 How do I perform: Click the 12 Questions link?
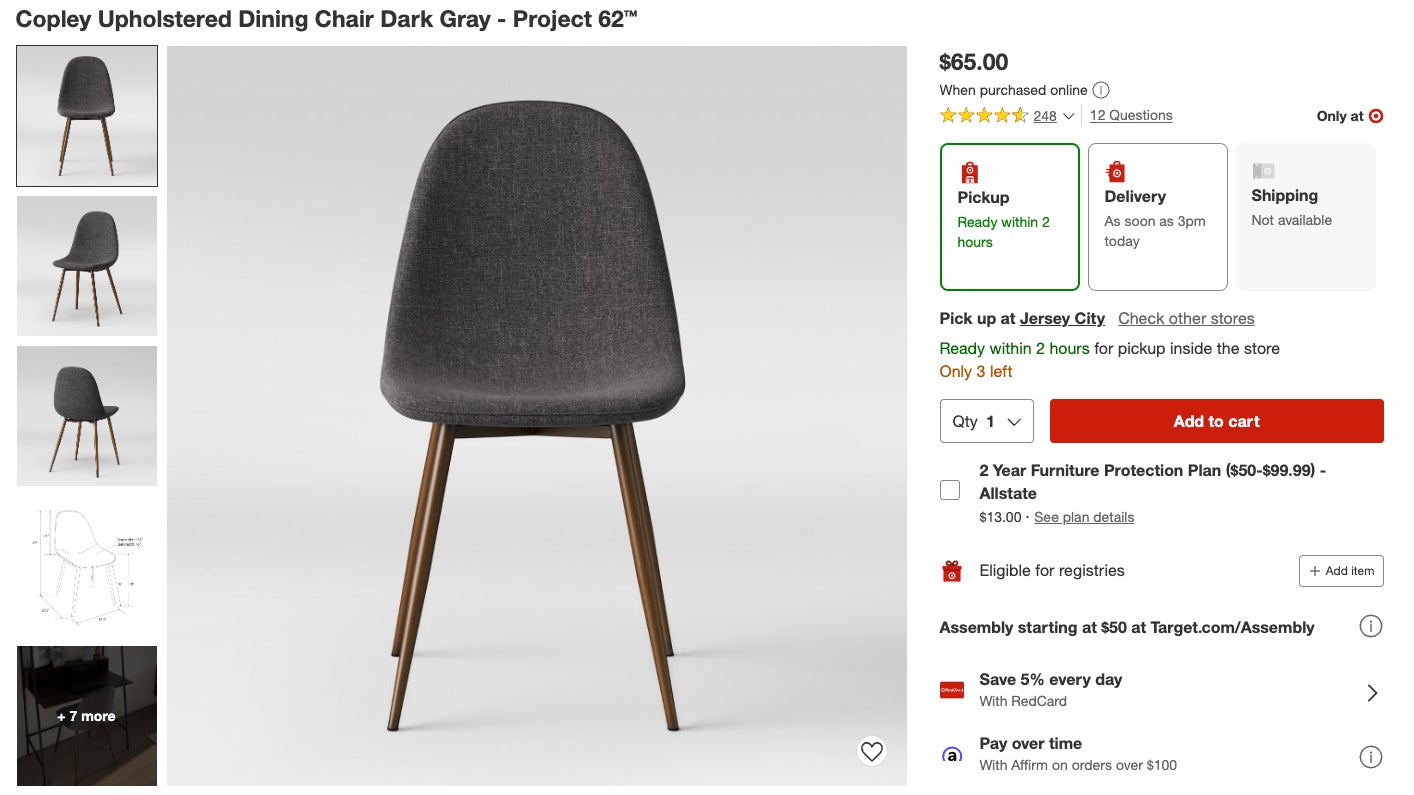point(1131,115)
